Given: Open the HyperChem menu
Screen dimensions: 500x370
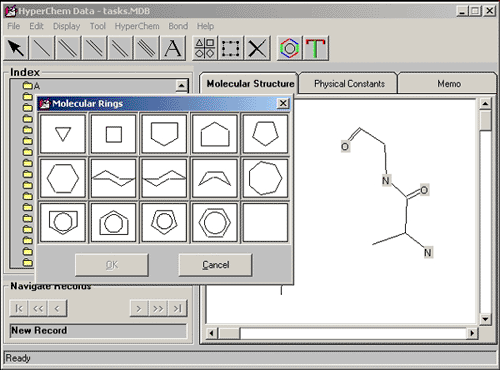Looking at the screenshot, I should 137,26.
